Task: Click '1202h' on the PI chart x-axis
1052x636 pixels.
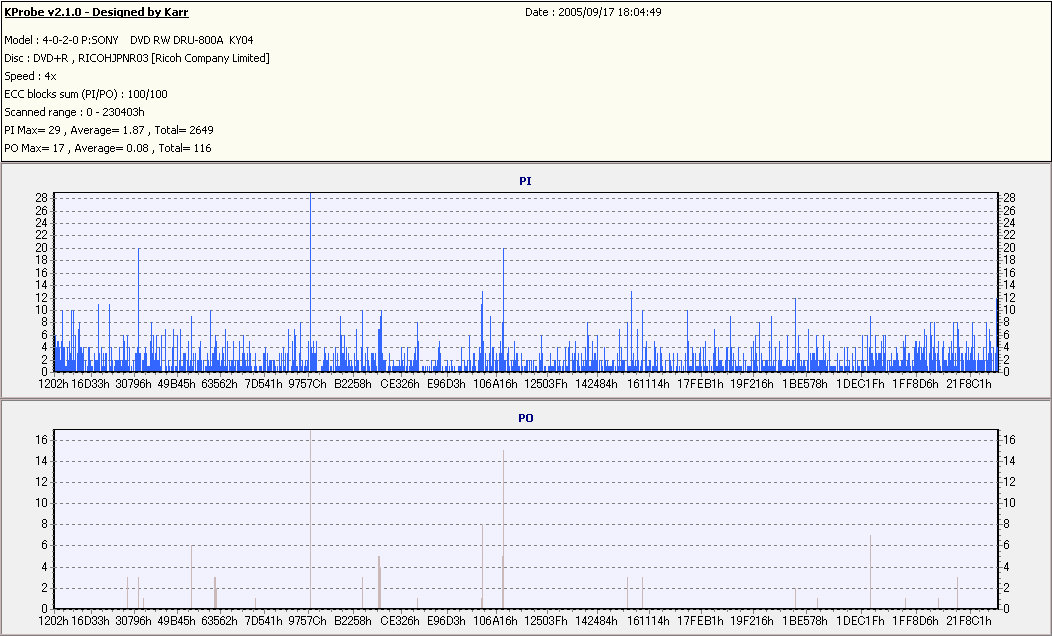Action: click(x=53, y=384)
